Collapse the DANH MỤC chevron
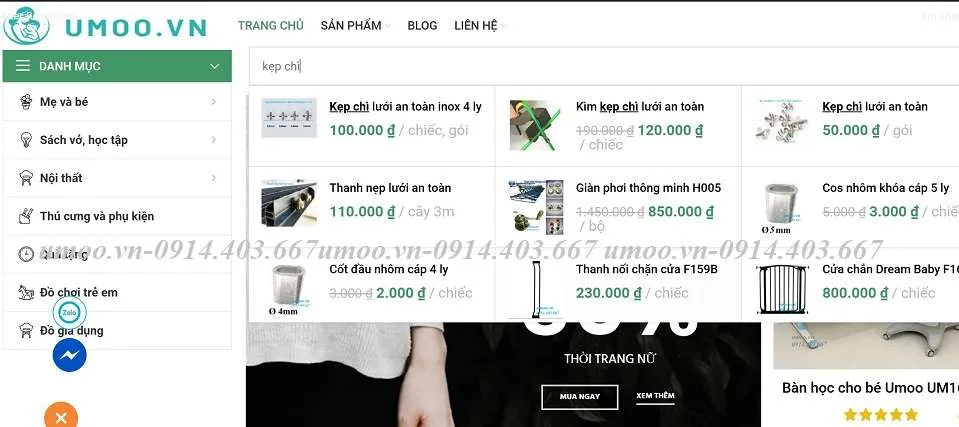Screen dimensions: 959x427 [214, 66]
